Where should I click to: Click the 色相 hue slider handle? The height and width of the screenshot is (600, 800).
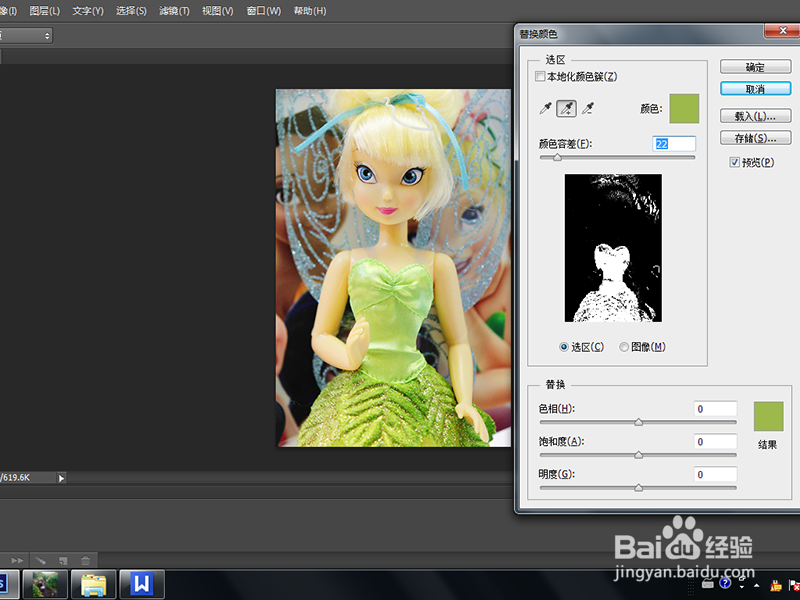click(638, 422)
